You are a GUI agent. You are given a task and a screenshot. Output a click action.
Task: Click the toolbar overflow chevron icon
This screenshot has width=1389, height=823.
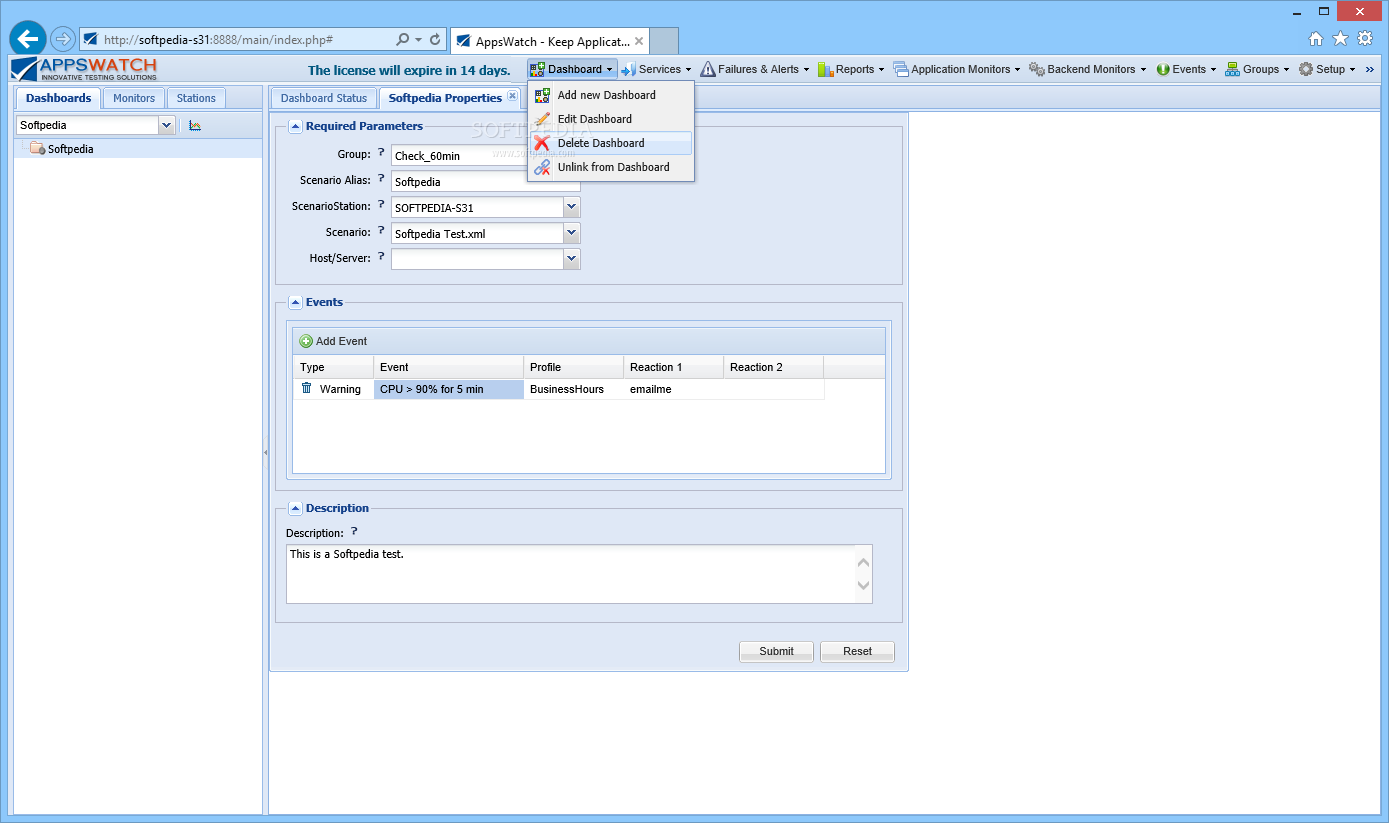point(1370,69)
